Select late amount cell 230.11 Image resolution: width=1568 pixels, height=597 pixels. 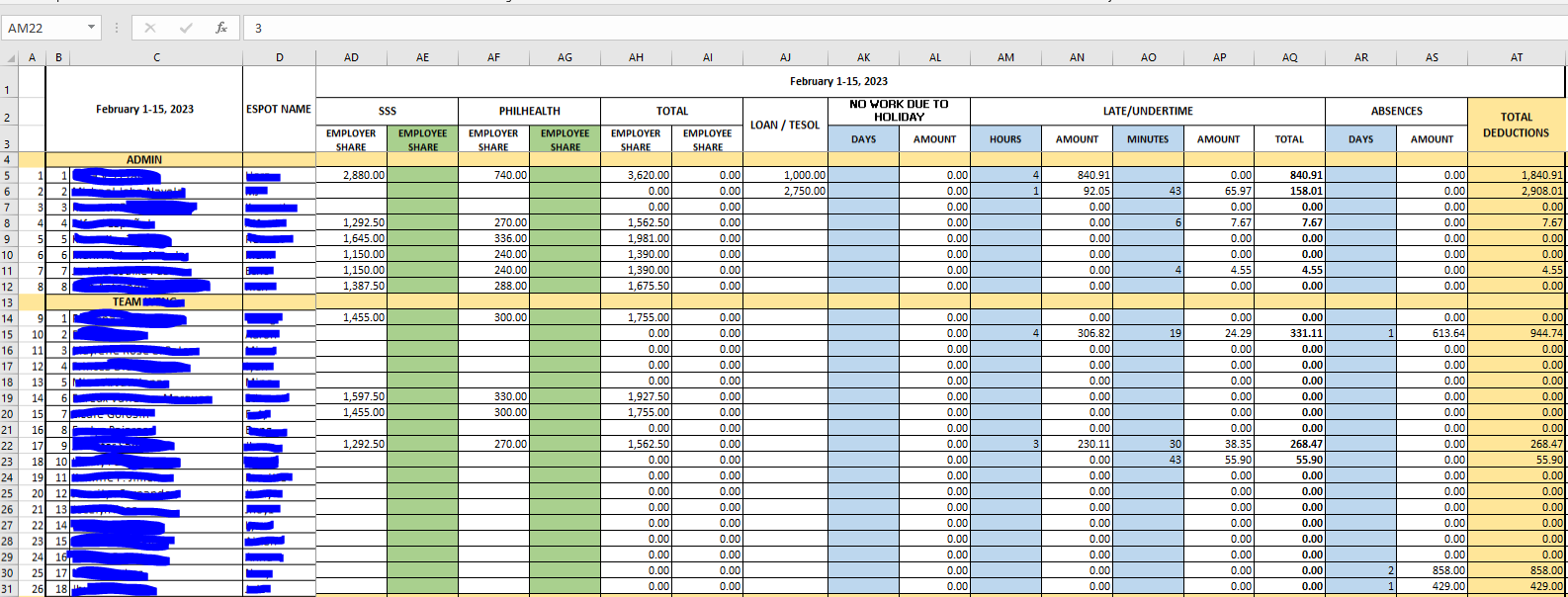coord(1077,444)
